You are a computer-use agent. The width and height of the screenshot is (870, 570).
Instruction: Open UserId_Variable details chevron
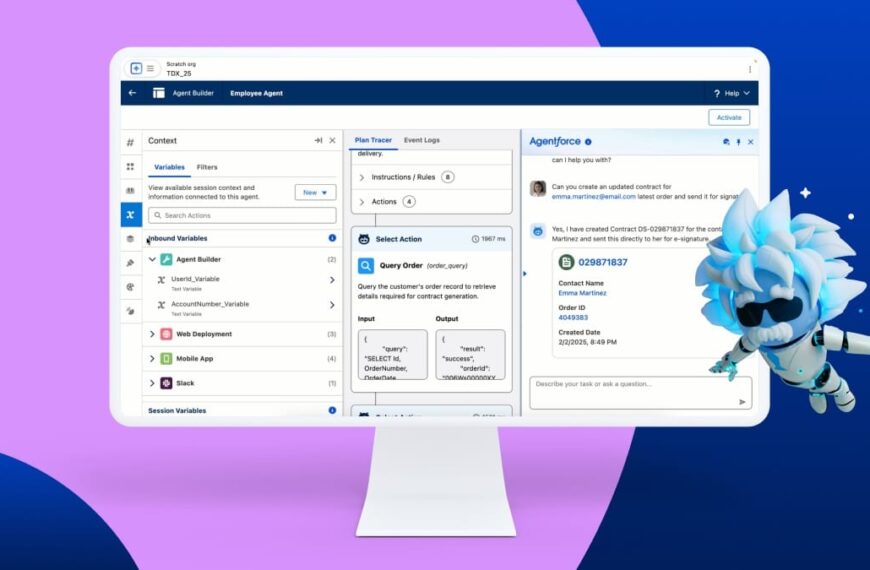tap(332, 280)
